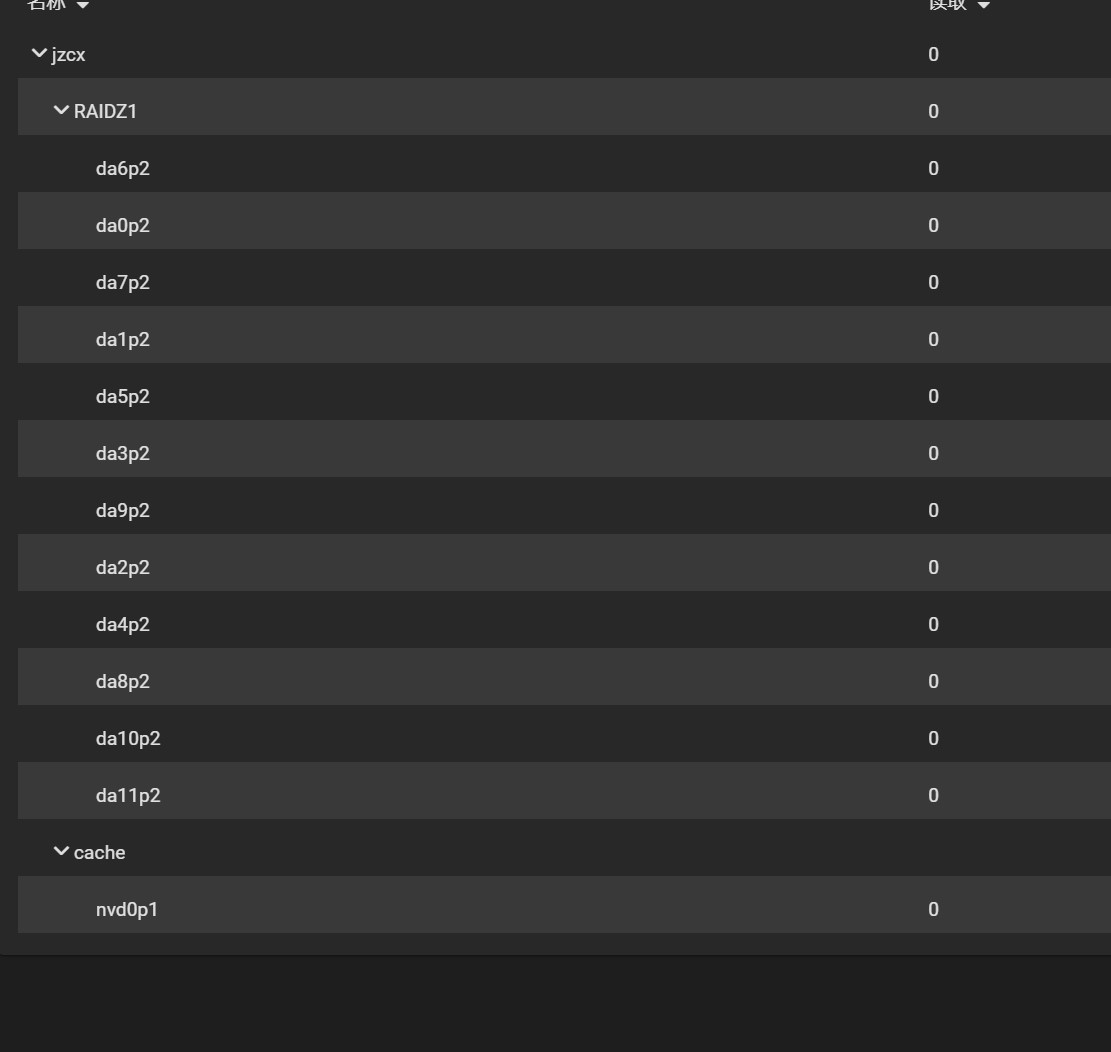Sort by read column arrow
The image size is (1111, 1052).
[983, 5]
